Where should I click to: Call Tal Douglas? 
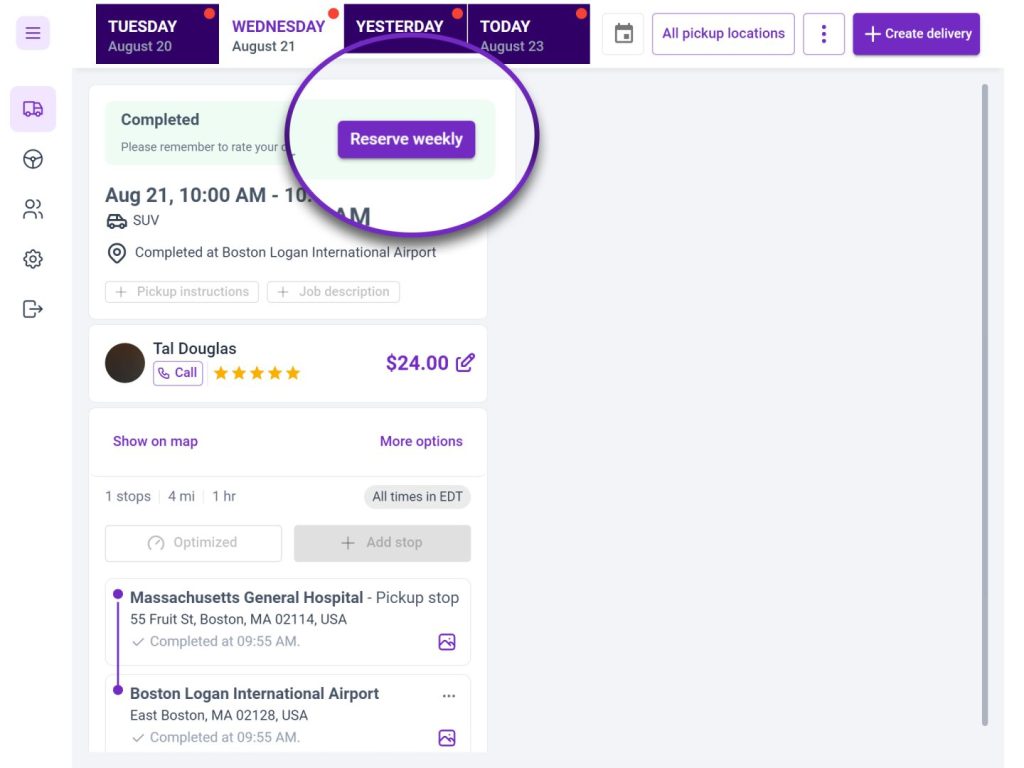click(177, 373)
